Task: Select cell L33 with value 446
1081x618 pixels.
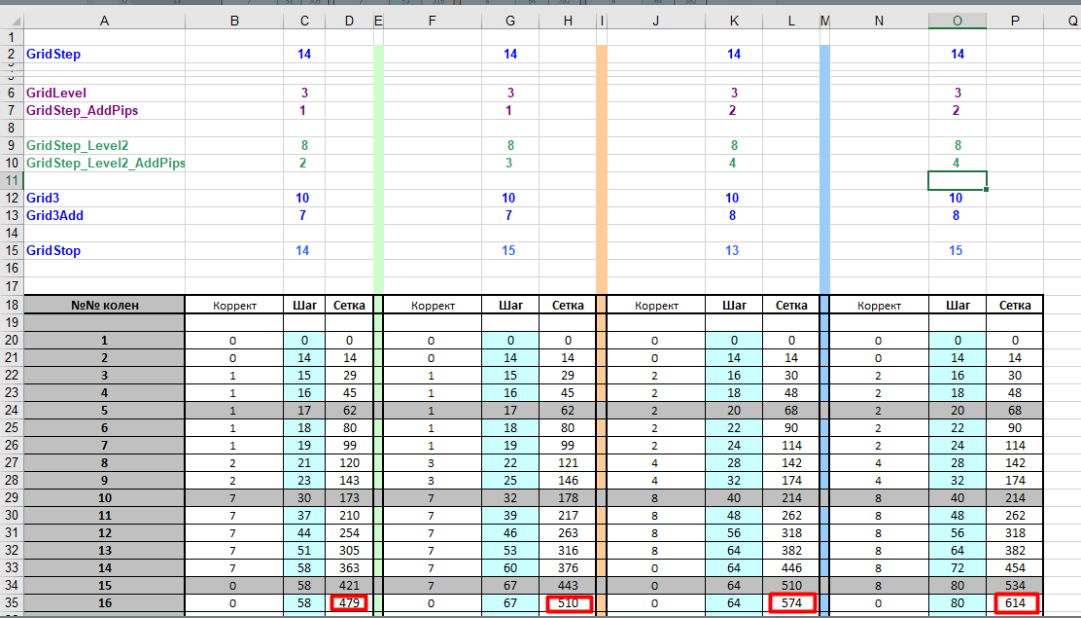Action: coord(791,568)
